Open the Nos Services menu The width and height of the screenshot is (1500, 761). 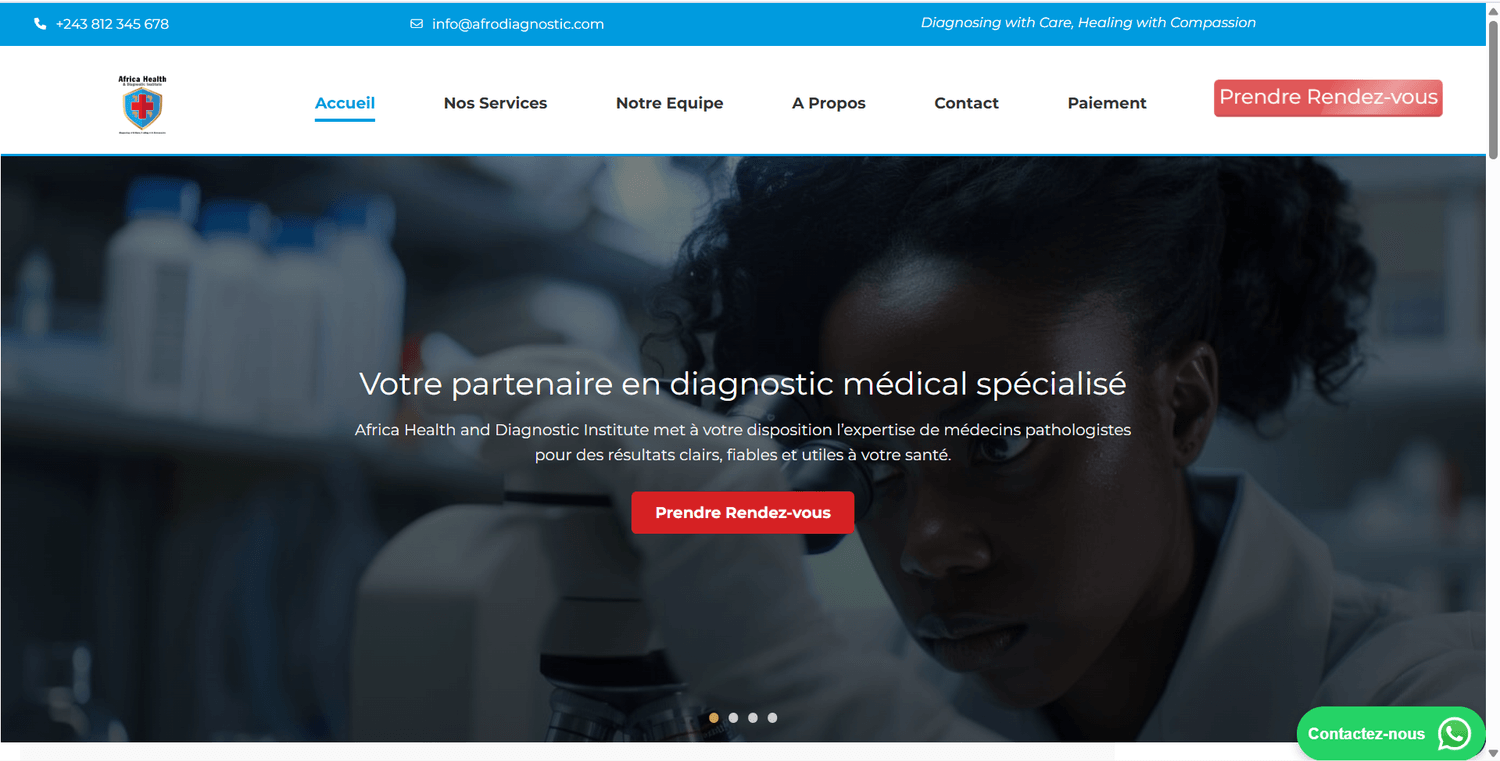(x=495, y=103)
